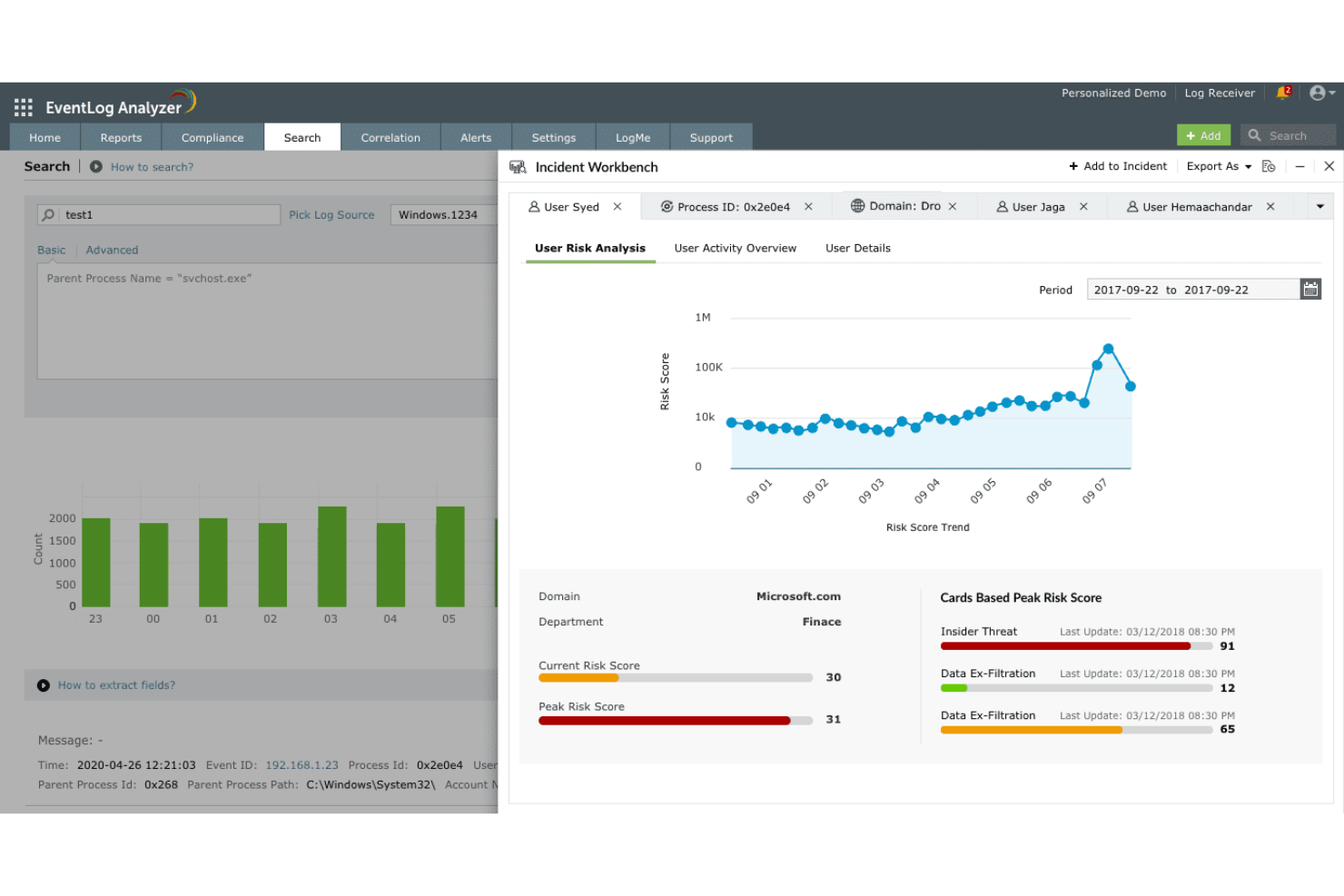Screen dimensions: 1344x896
Task: Click the globe icon on the Domain: Dro tab
Action: 856,206
